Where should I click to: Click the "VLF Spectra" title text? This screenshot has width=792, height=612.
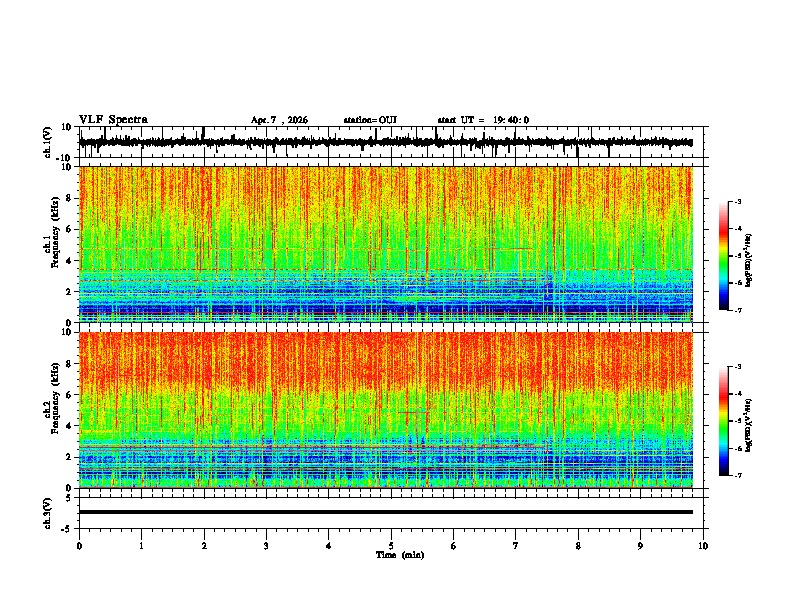(x=113, y=120)
